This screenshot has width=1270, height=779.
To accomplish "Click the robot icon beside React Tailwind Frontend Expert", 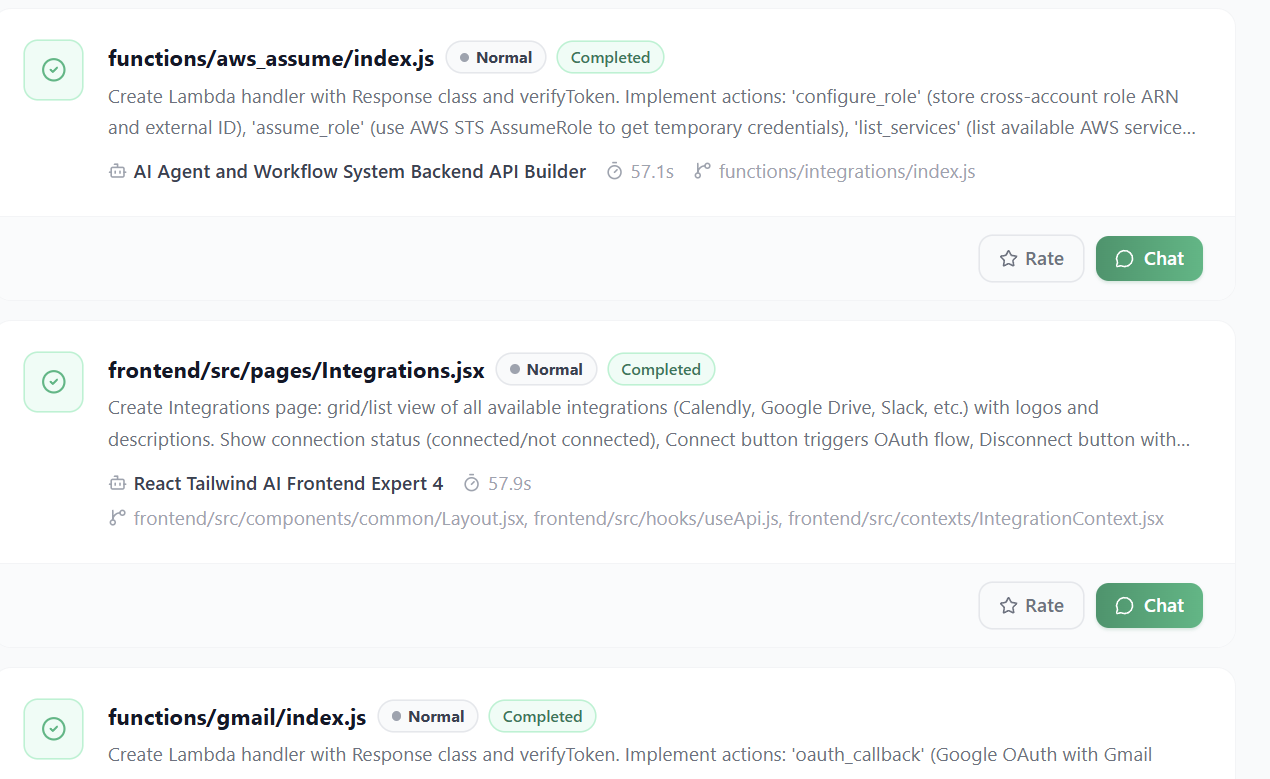I will [117, 484].
